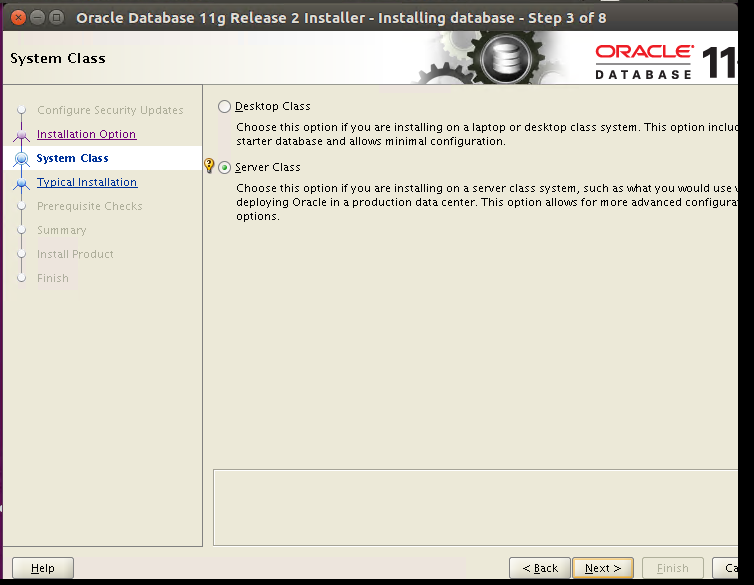
Task: Minimize the installer window
Action: click(38, 18)
